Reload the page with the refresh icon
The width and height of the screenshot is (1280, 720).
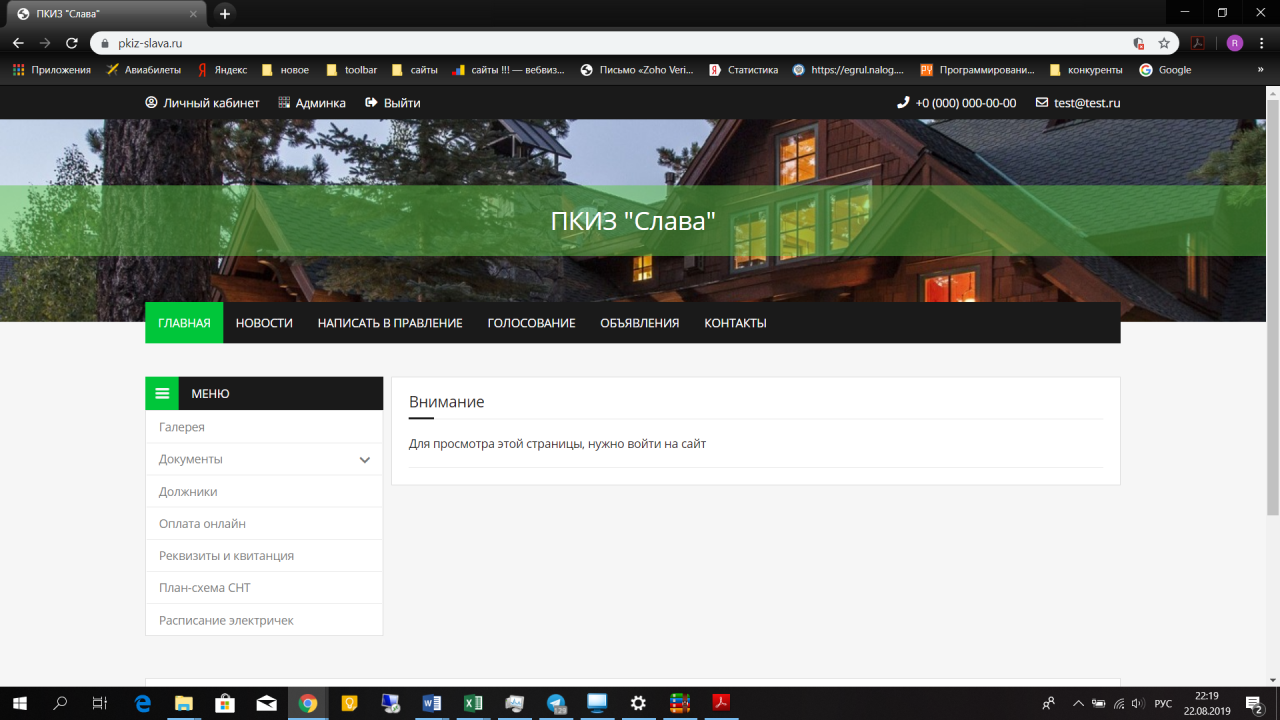pos(72,43)
